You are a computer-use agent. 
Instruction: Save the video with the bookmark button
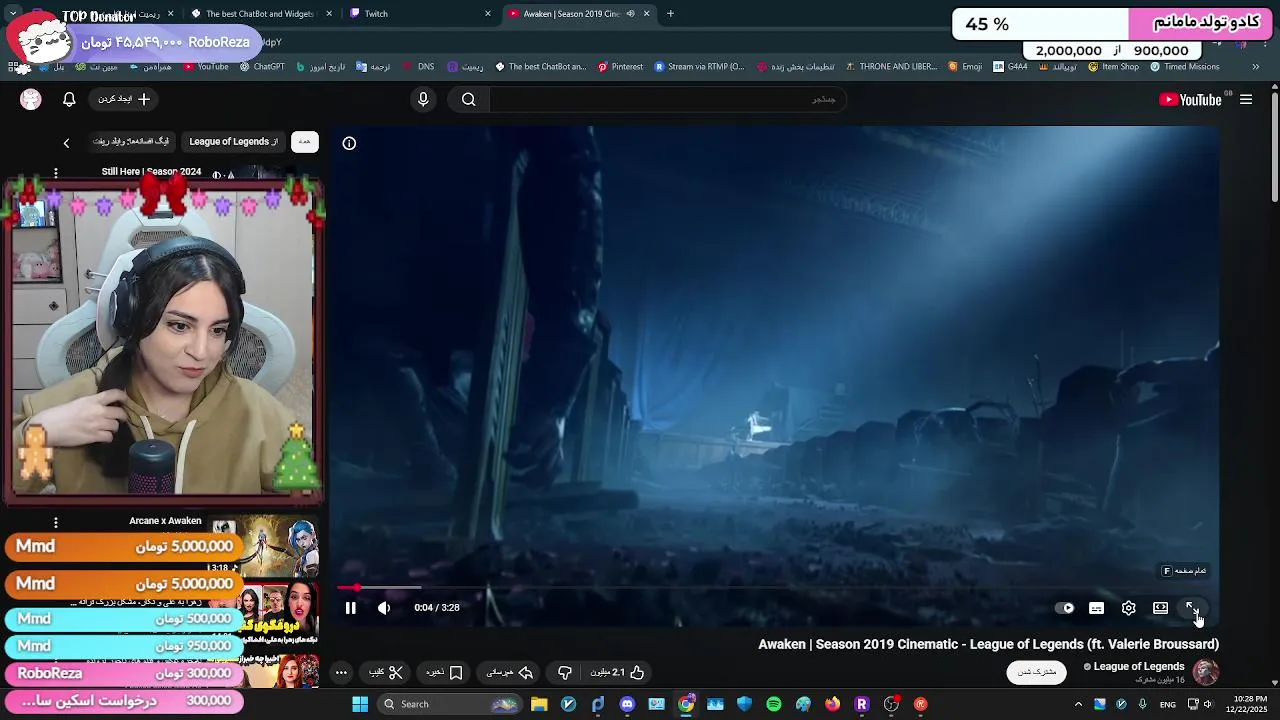(x=444, y=673)
